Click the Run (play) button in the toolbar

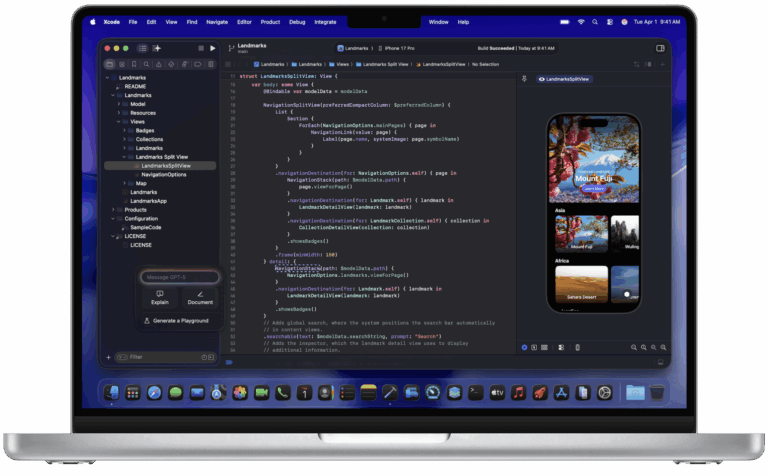coord(212,48)
